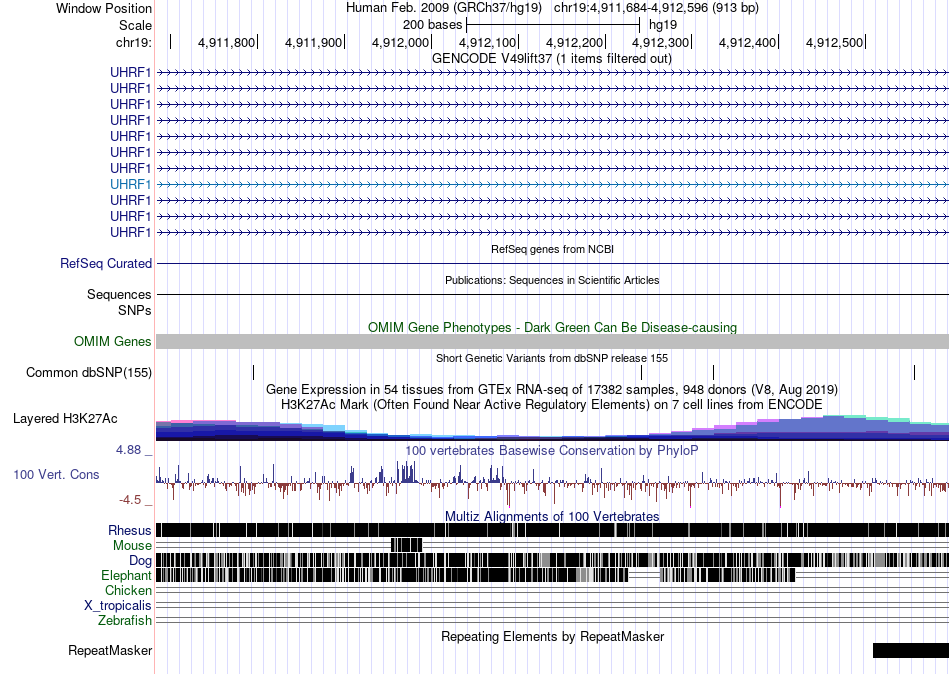
Task: Click the Dog alignment bar
Action: [552, 560]
